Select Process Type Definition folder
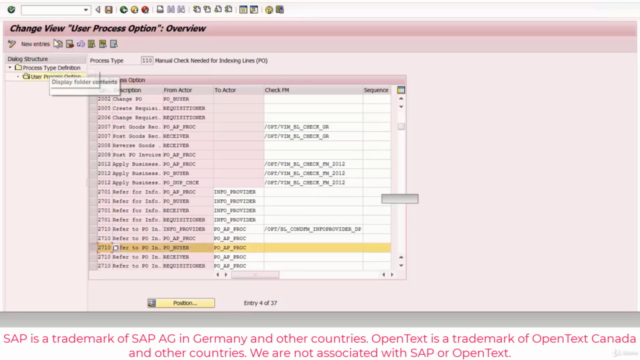 48,68
